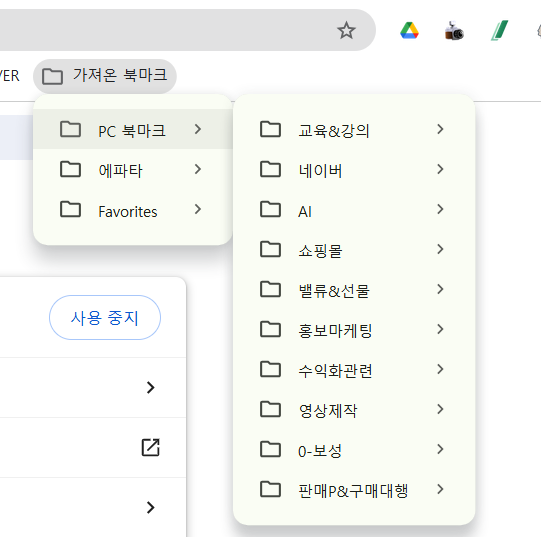Open the PC 북마크 folder submenu

click(x=133, y=129)
